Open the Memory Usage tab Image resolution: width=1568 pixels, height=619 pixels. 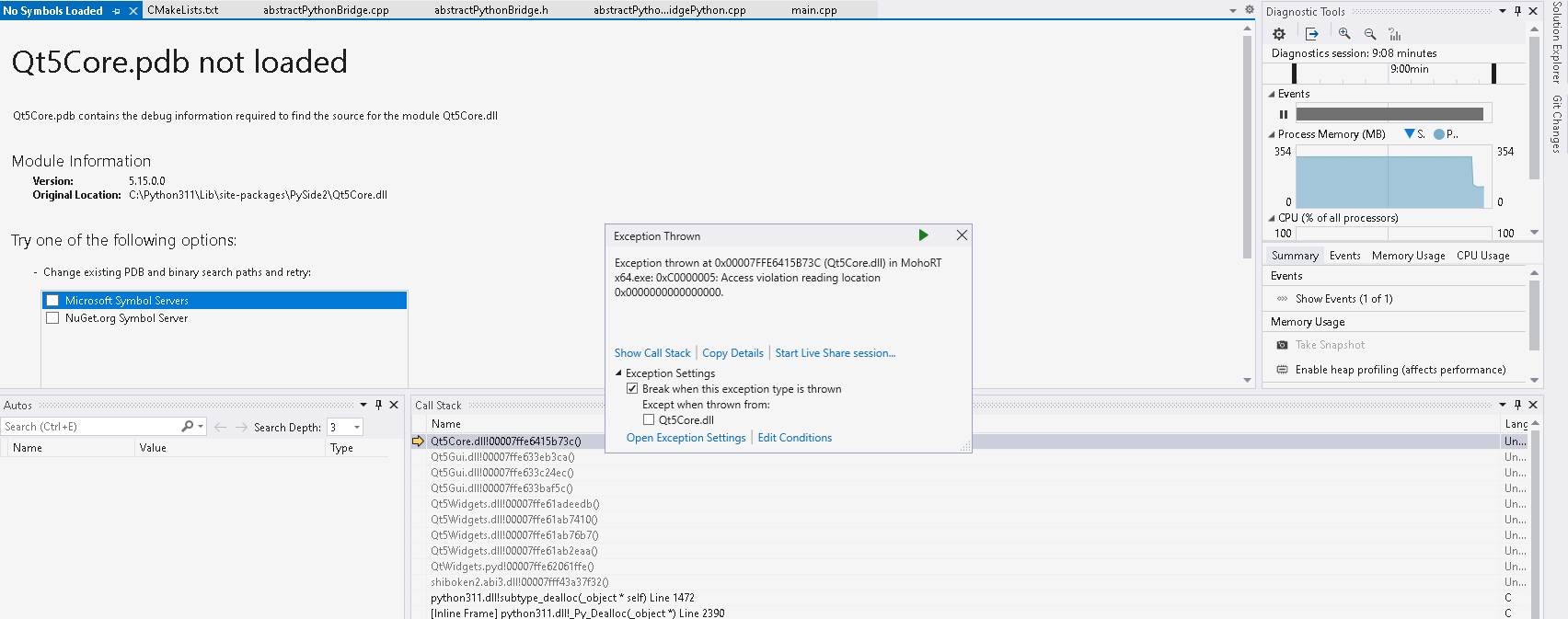(x=1408, y=256)
